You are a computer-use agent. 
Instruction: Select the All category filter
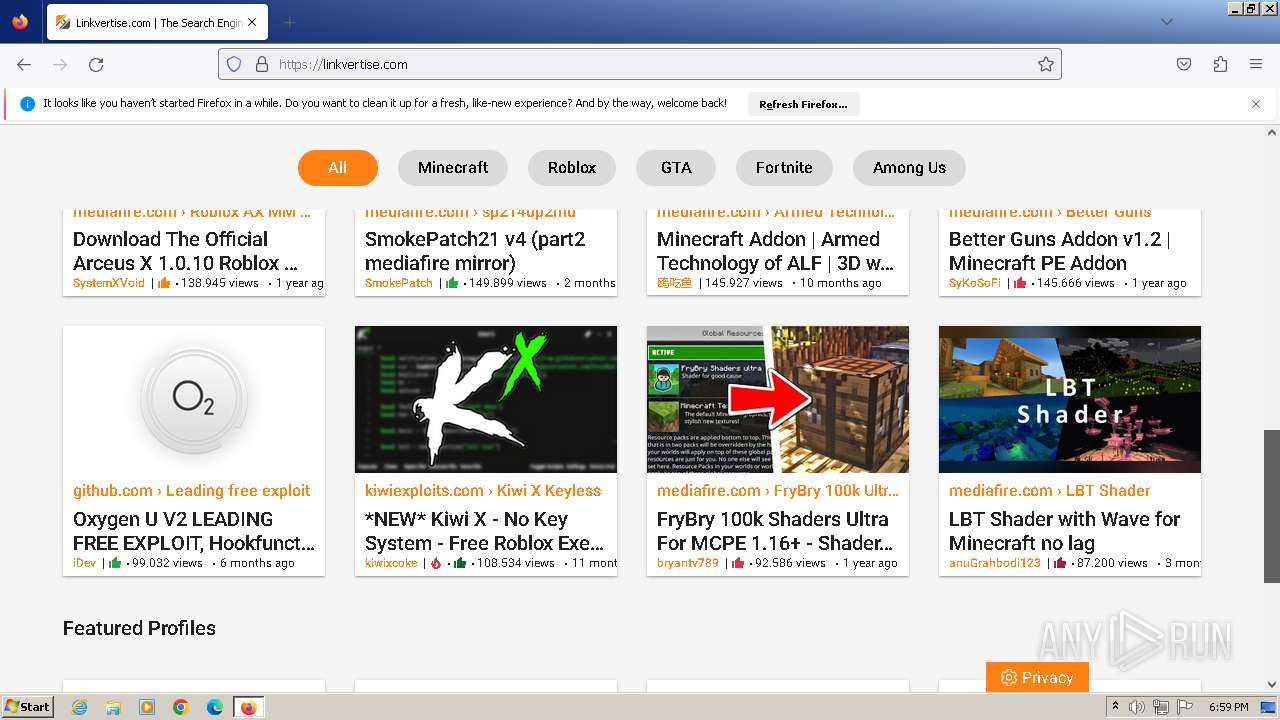pyautogui.click(x=338, y=168)
